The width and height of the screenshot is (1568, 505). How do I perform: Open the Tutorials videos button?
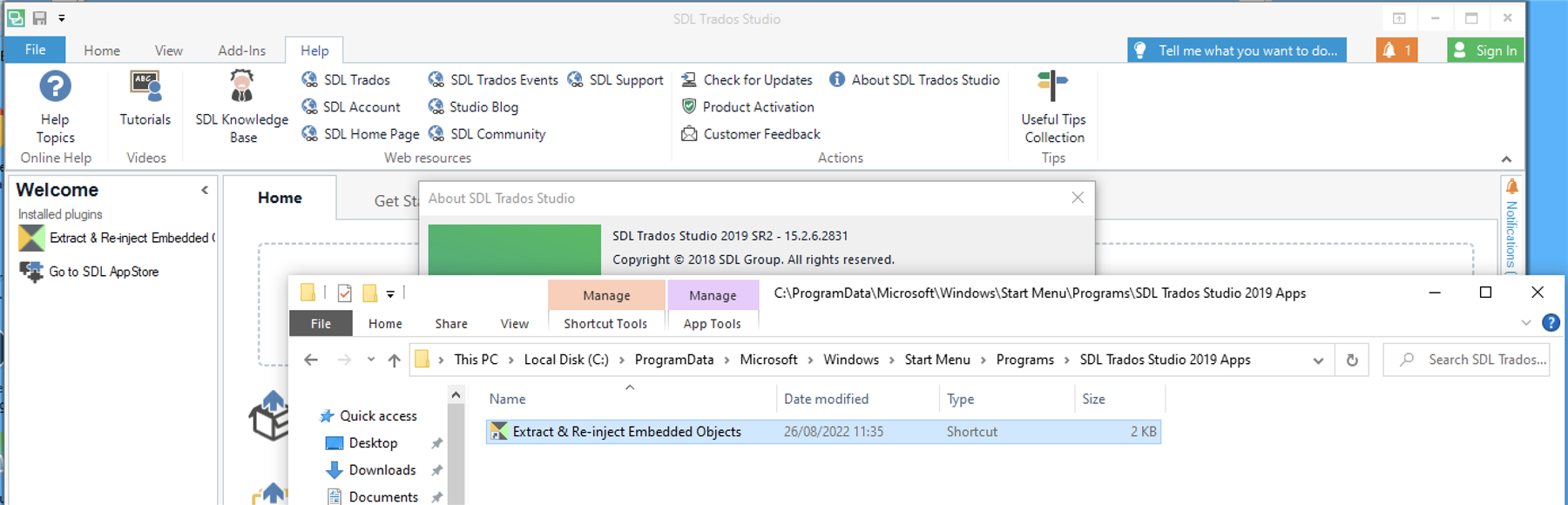pyautogui.click(x=145, y=99)
